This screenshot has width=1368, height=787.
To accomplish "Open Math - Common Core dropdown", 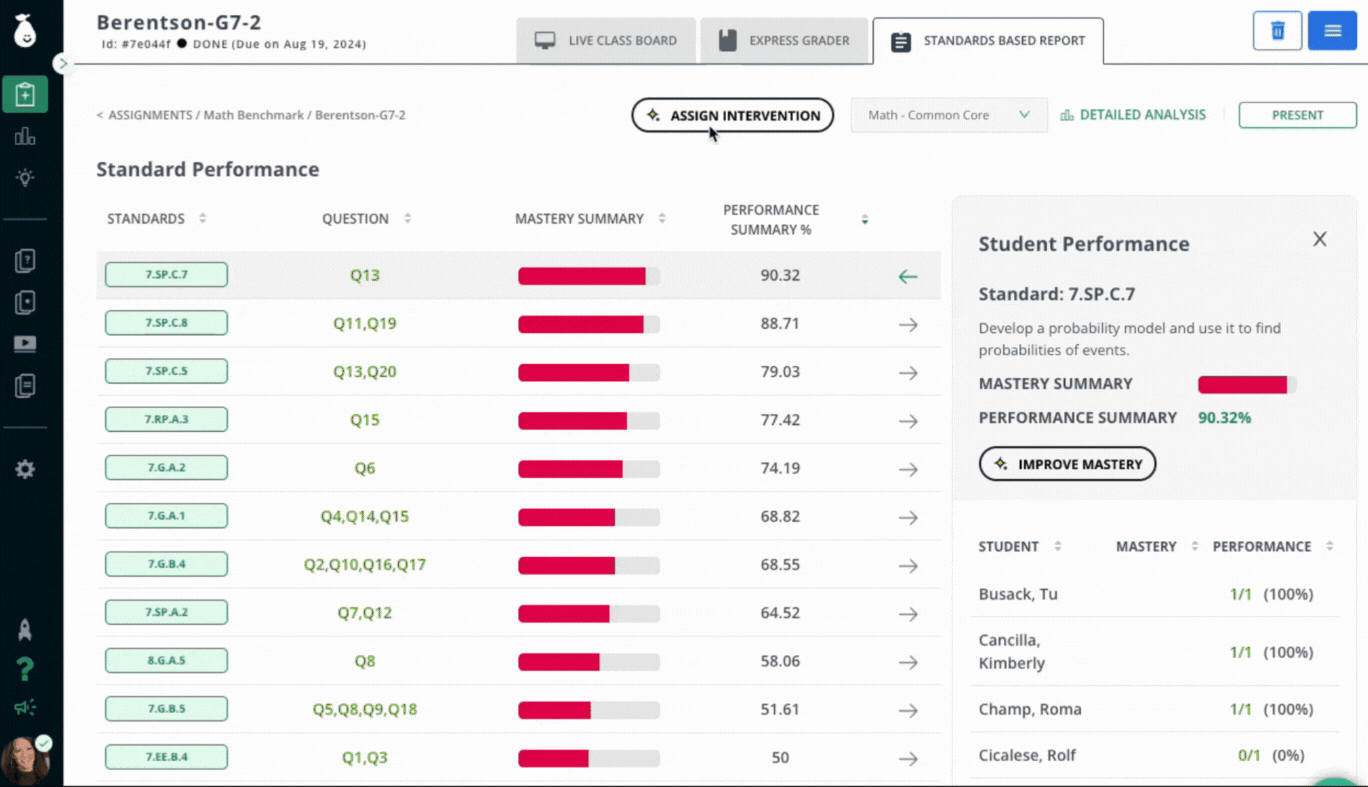I will [949, 115].
